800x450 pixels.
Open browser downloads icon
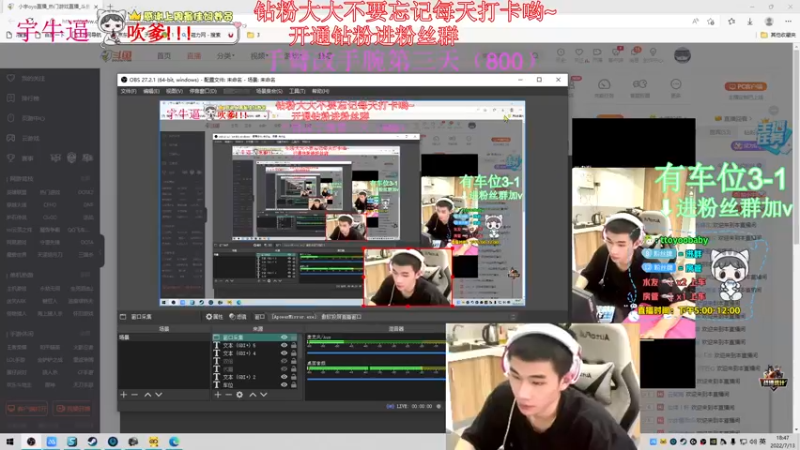pos(750,21)
